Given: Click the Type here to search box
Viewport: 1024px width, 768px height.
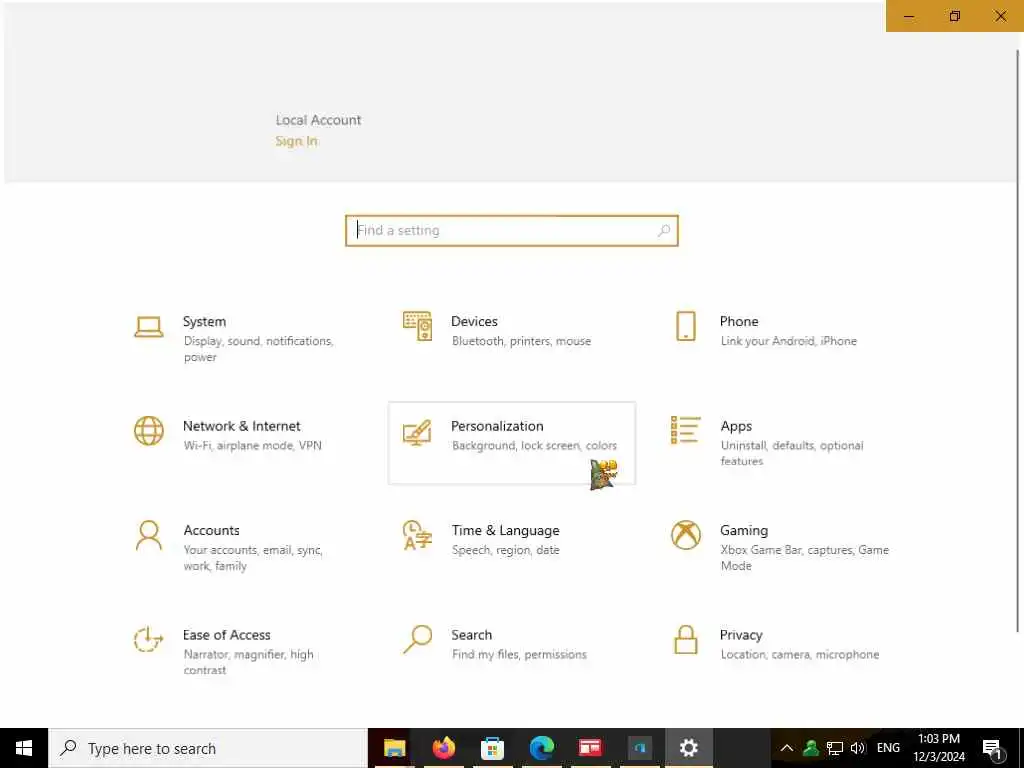Looking at the screenshot, I should coord(208,748).
